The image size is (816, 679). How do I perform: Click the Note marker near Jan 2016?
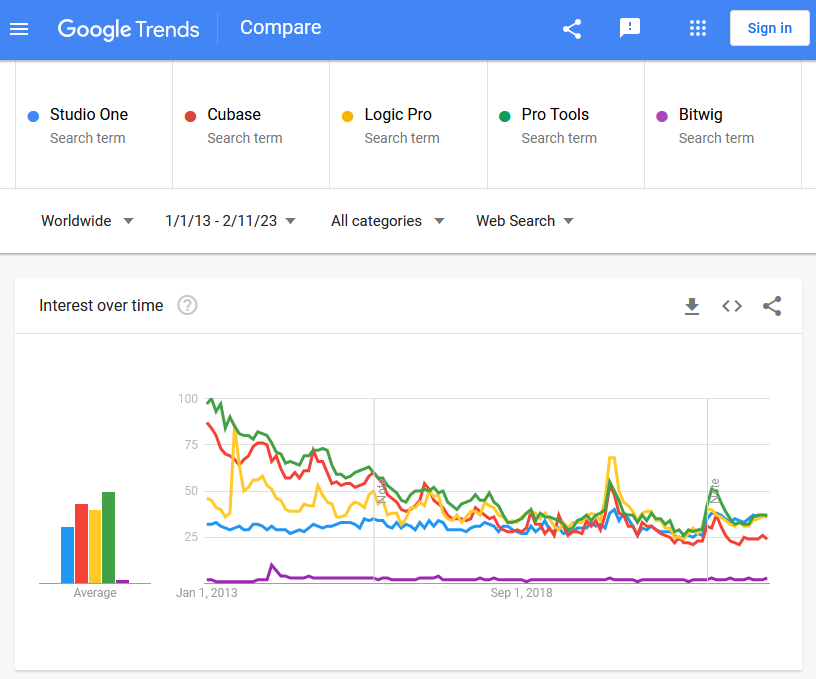pyautogui.click(x=381, y=491)
